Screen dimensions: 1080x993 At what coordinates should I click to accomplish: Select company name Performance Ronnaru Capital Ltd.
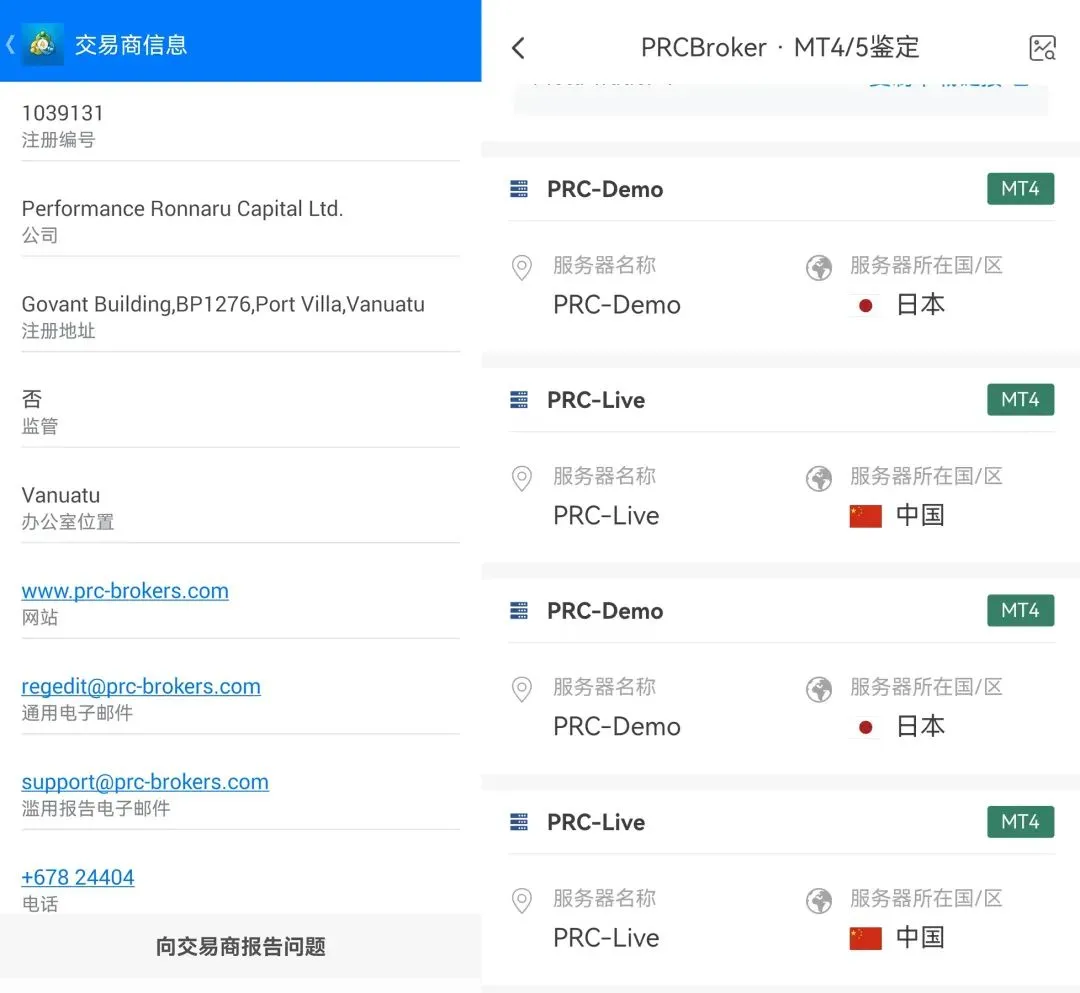[x=183, y=209]
